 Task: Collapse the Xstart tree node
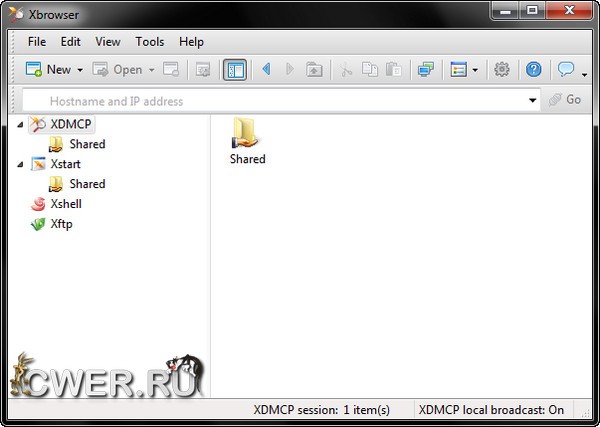[22, 164]
